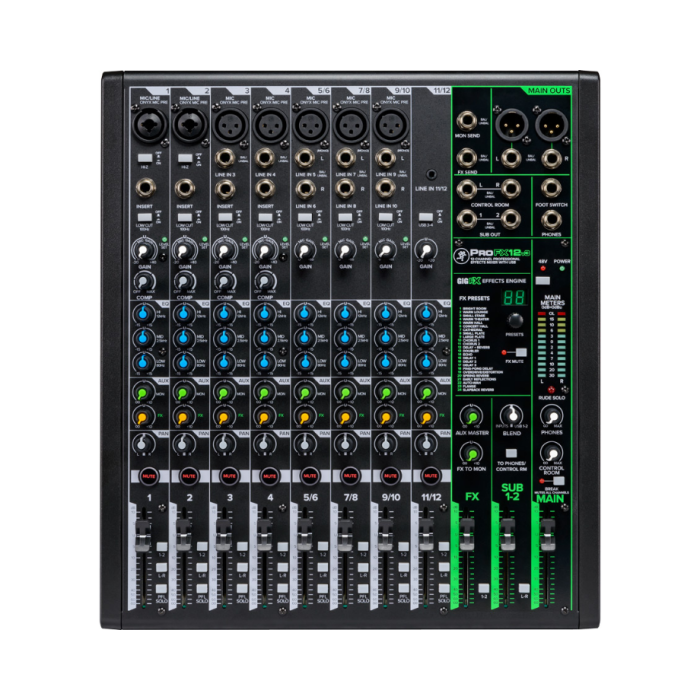Click the FX TO MON knob

click(x=472, y=454)
